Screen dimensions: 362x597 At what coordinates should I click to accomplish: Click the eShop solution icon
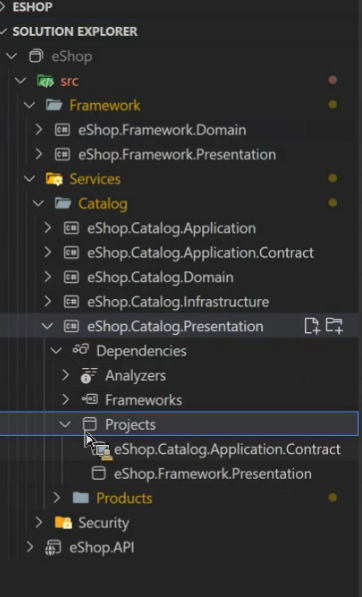point(36,56)
